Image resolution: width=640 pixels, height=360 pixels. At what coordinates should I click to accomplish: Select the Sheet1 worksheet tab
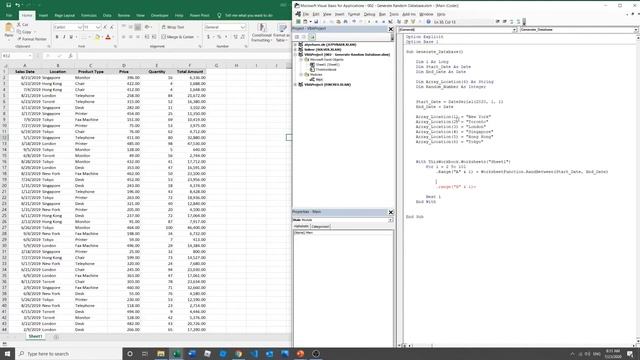point(35,336)
